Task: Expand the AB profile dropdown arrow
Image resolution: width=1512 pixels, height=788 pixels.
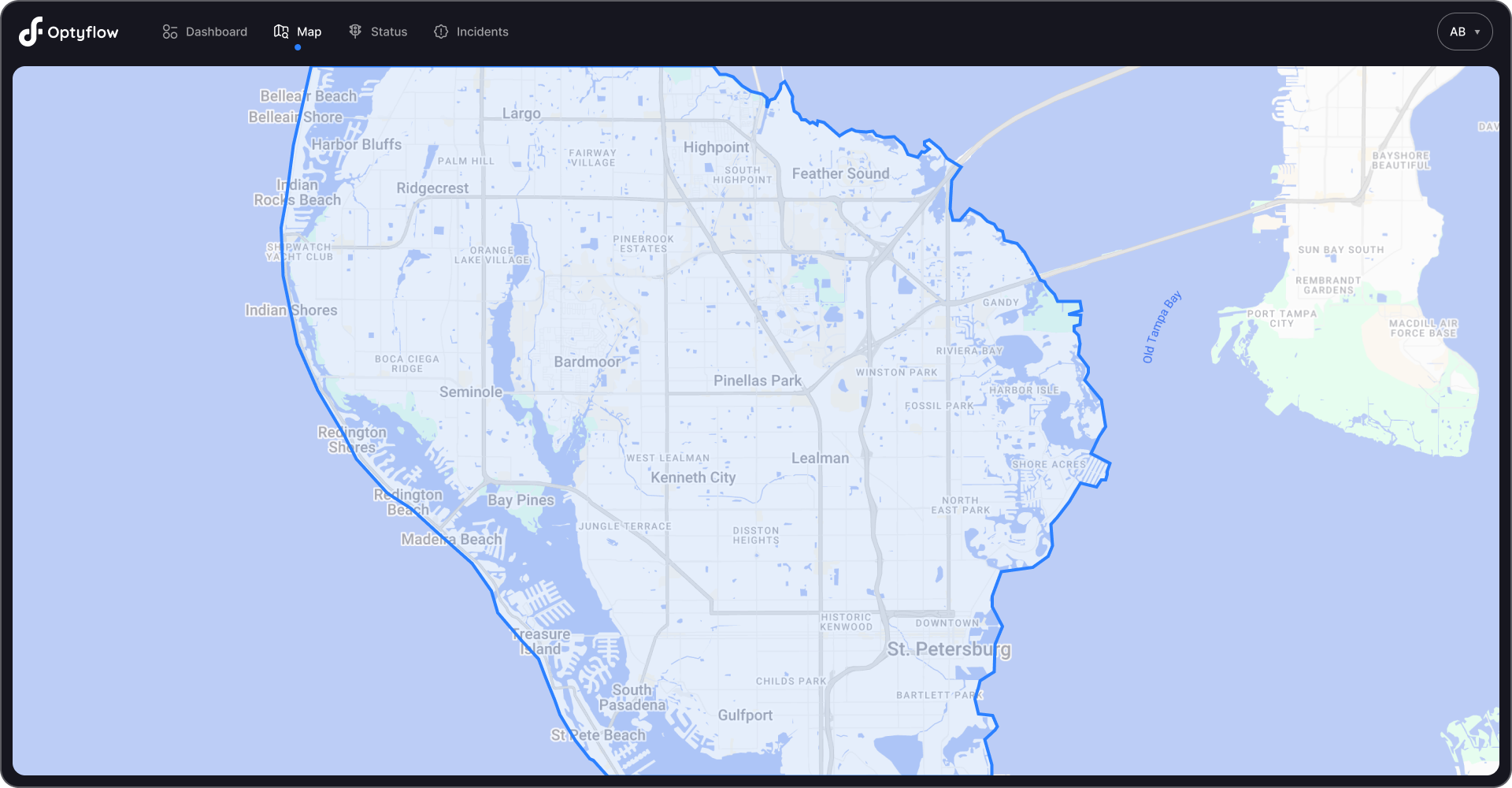Action: point(1477,32)
